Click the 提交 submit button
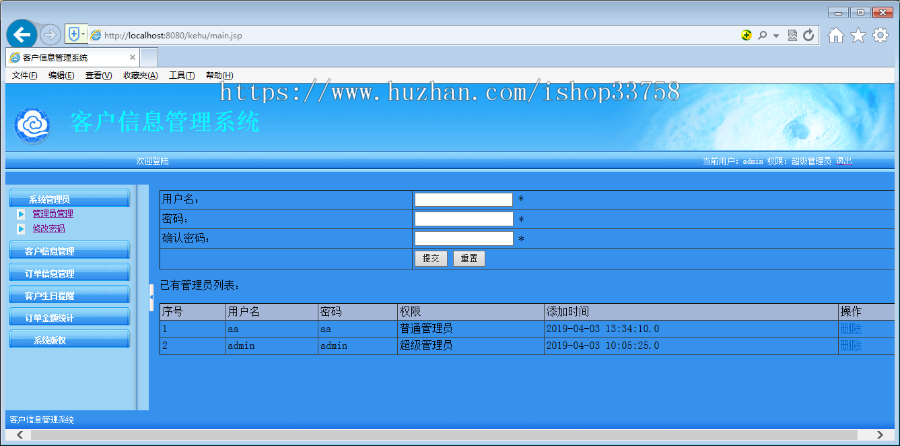This screenshot has width=900, height=446. coord(430,258)
